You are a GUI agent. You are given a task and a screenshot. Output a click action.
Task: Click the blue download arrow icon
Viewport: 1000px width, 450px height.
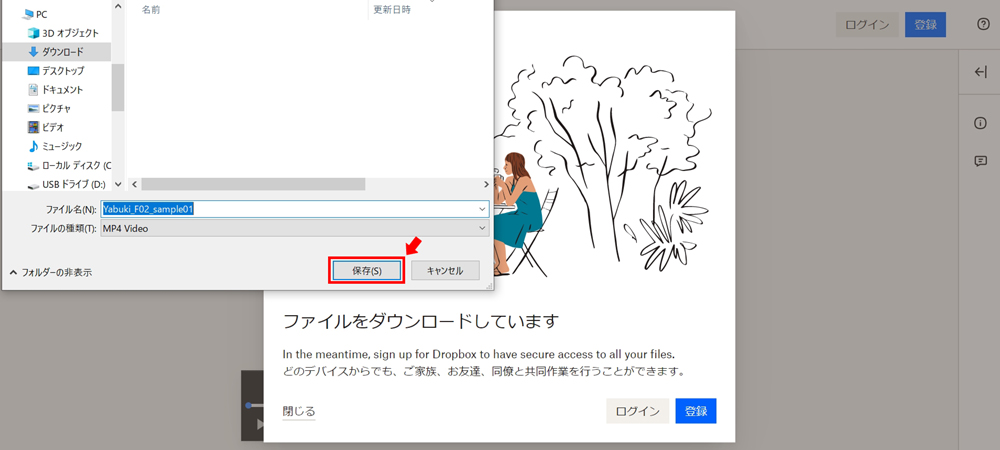click(33, 52)
